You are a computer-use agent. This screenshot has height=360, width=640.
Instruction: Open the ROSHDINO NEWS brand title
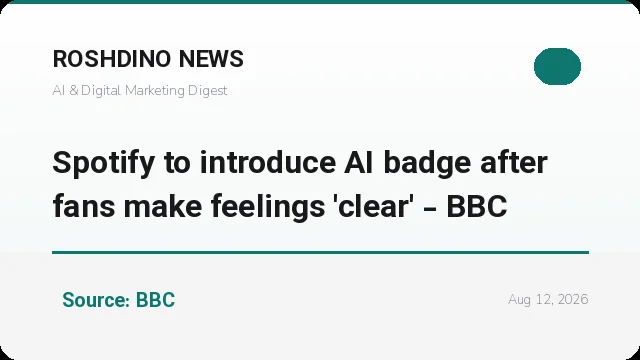(148, 59)
